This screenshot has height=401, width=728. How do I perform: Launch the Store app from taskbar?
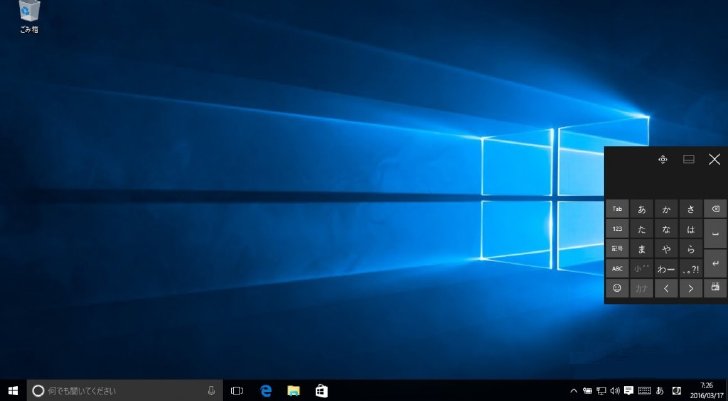(x=321, y=391)
